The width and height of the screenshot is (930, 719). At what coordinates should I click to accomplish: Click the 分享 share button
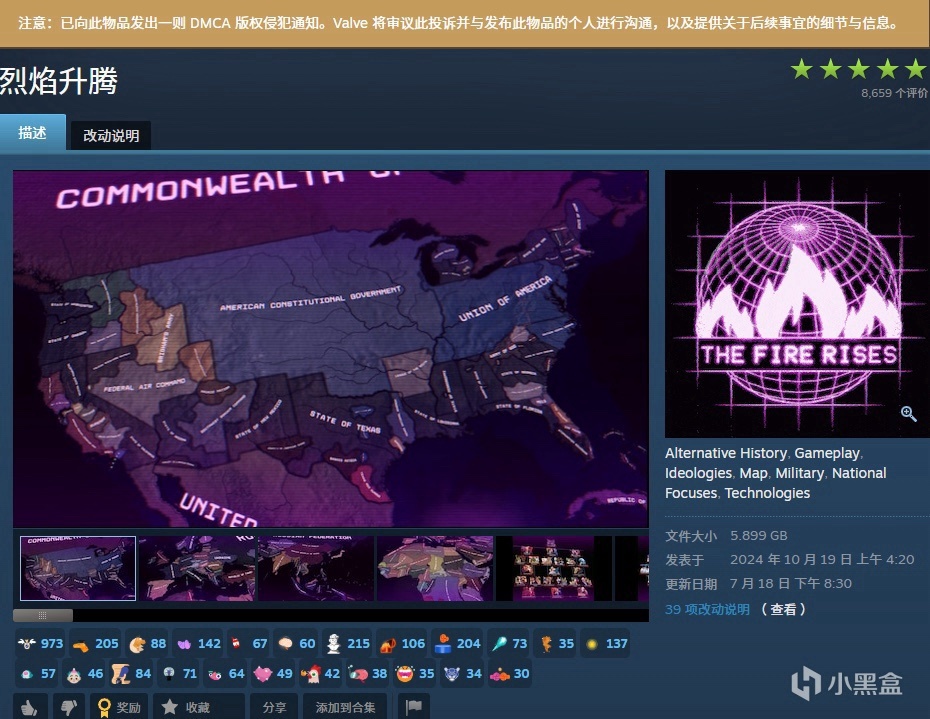point(274,707)
